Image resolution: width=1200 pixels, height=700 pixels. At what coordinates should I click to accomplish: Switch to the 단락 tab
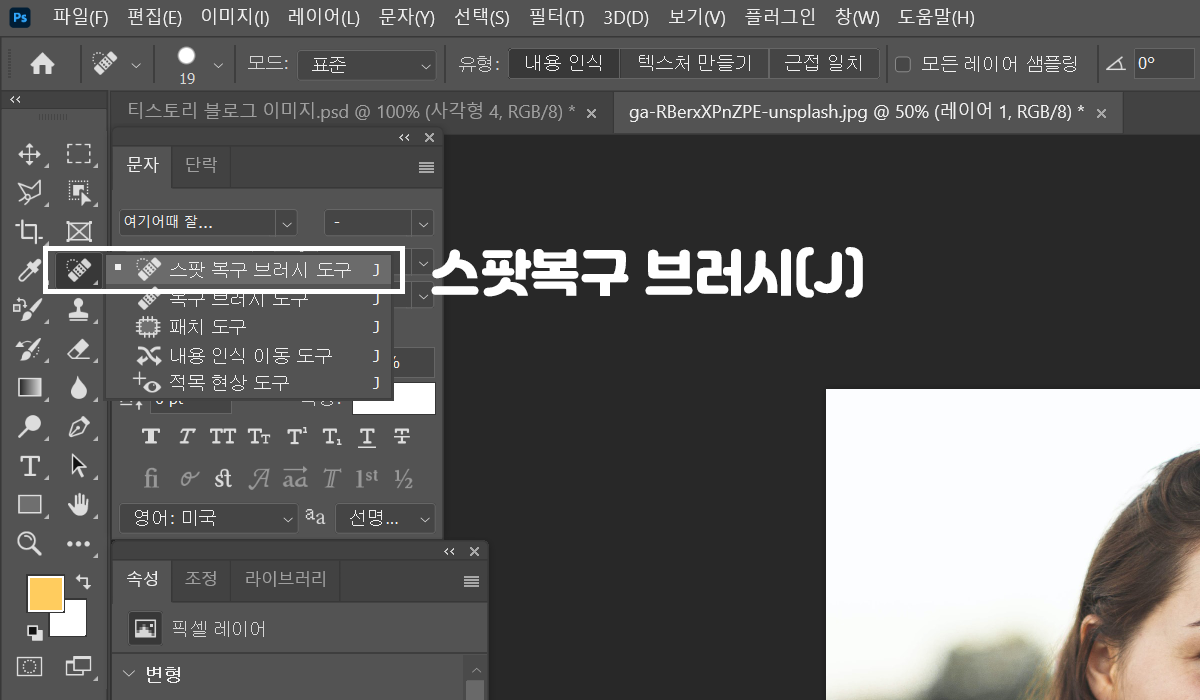click(x=201, y=166)
